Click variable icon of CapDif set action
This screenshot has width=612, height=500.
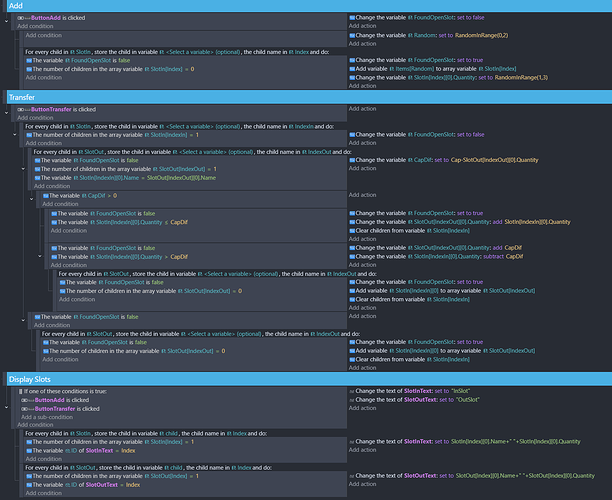click(352, 159)
